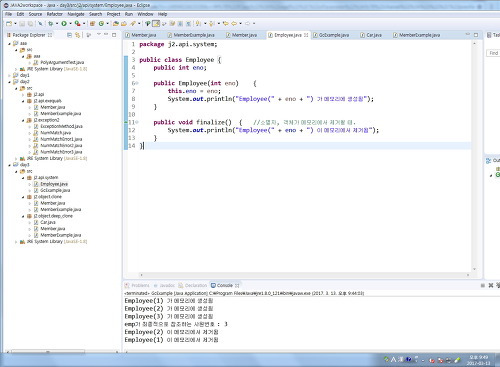
Task: Click the Save toolbar icon
Action: [22, 24]
